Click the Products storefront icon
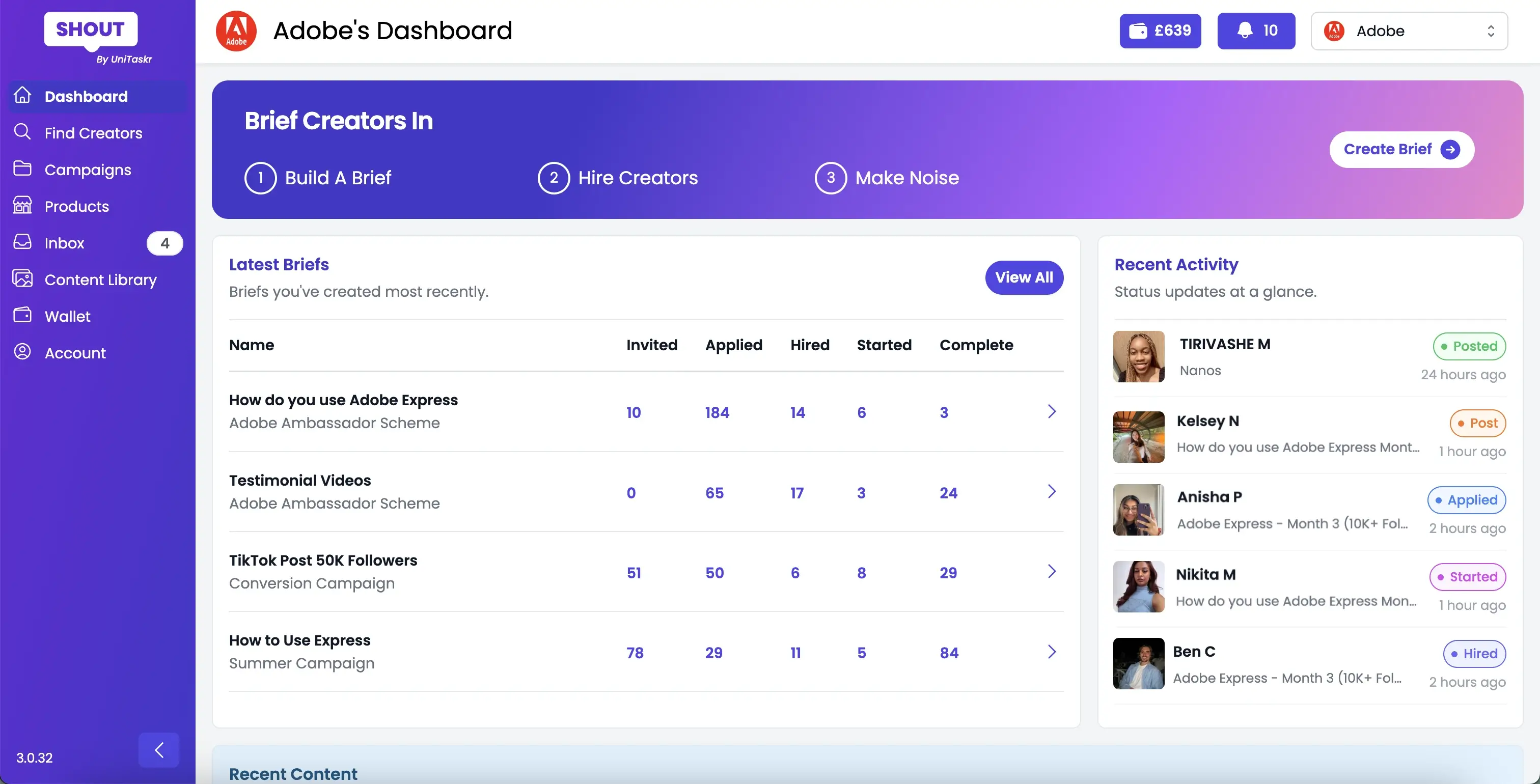Image resolution: width=1540 pixels, height=784 pixels. click(22, 206)
